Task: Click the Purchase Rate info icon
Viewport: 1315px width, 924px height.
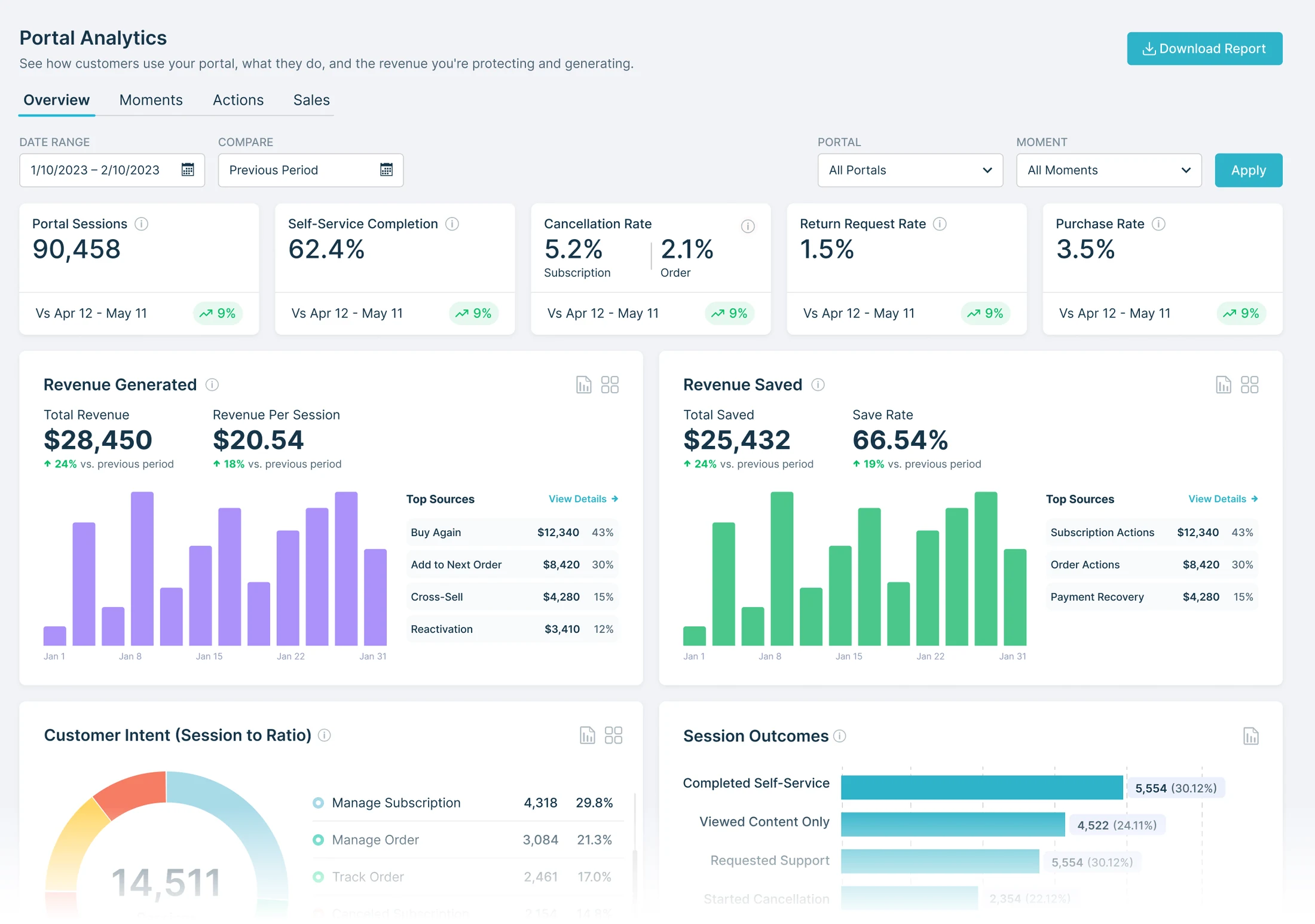Action: click(1158, 224)
